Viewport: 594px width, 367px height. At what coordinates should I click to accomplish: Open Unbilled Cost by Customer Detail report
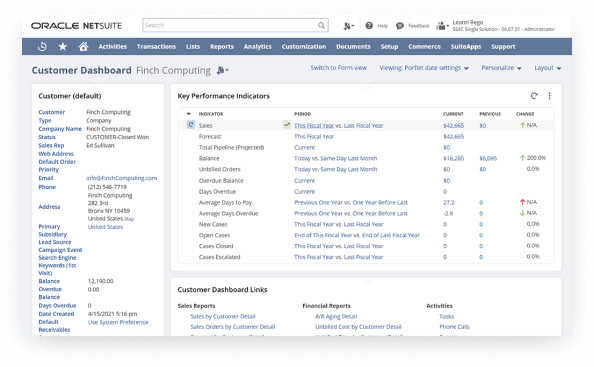(x=358, y=326)
